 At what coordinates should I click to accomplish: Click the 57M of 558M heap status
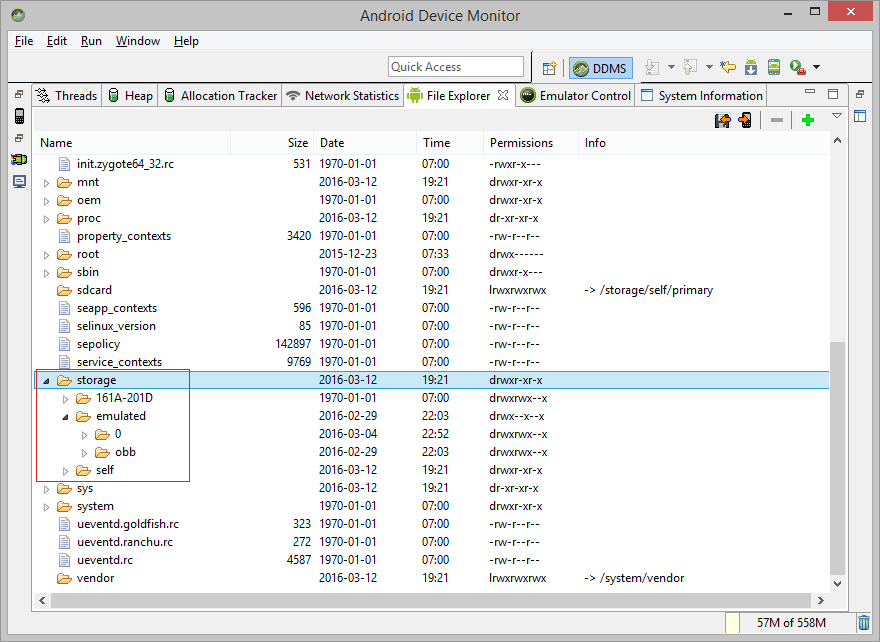[x=791, y=622]
